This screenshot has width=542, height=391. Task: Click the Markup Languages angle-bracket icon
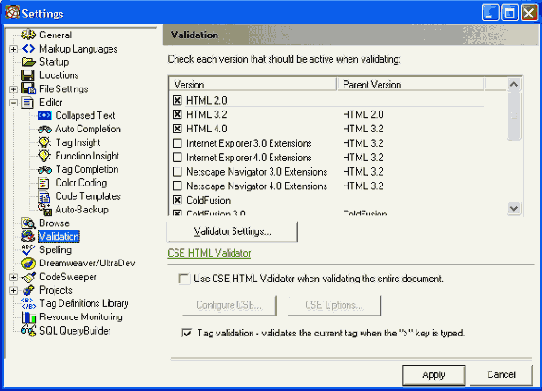coord(28,49)
